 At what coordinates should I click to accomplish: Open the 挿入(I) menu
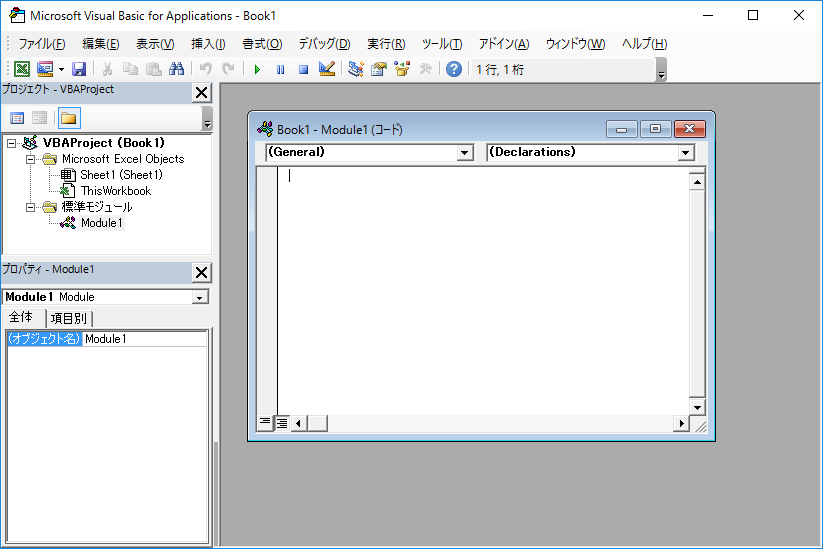click(x=208, y=44)
